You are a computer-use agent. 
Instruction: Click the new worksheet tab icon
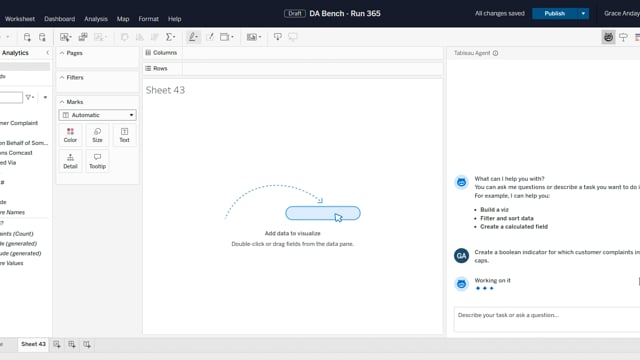pyautogui.click(x=57, y=344)
